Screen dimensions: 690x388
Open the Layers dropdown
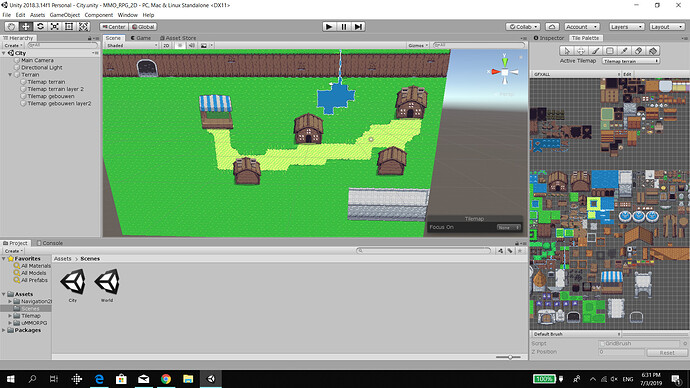point(626,27)
